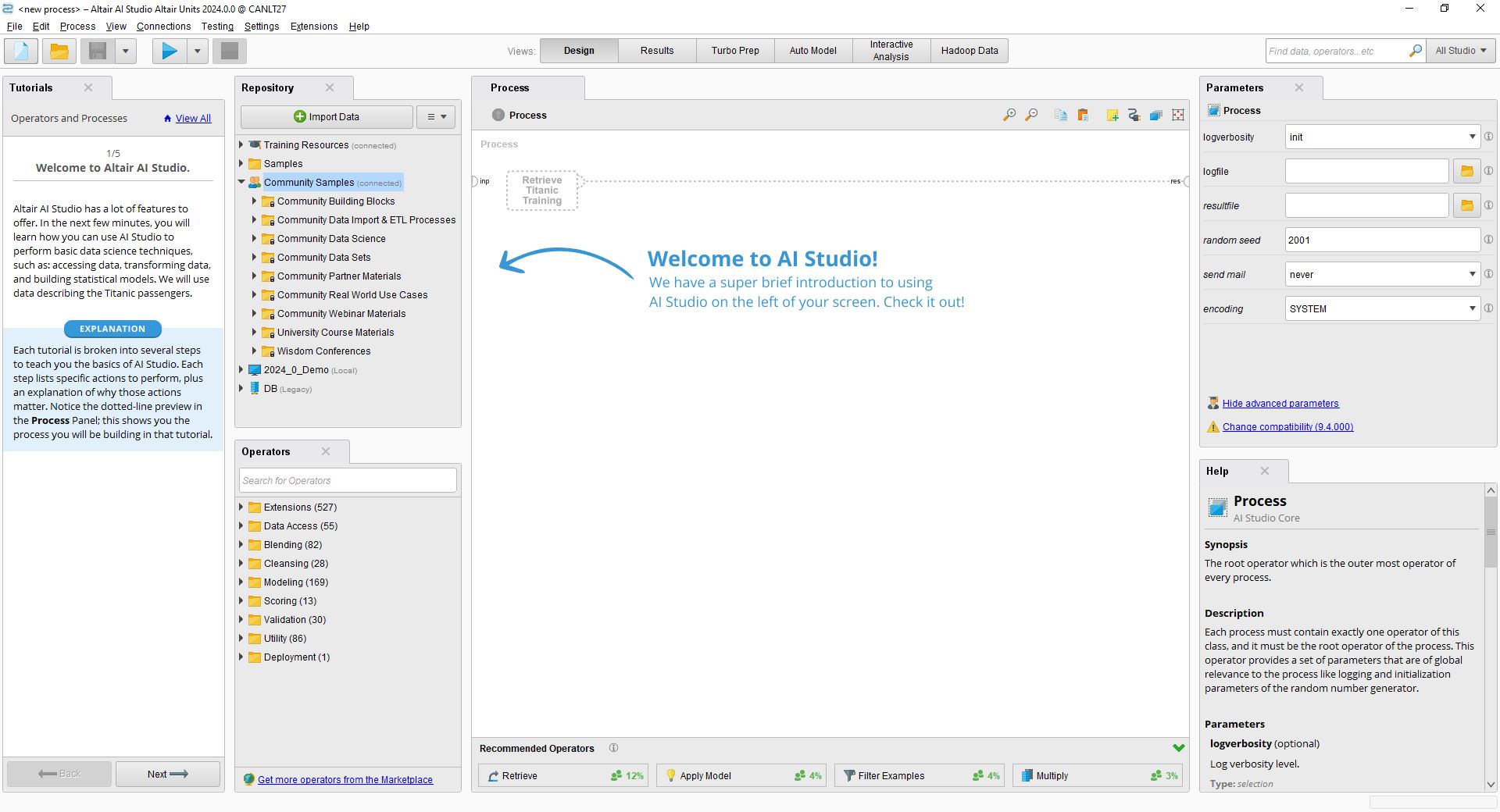Fit the process view to screen
Image resolution: width=1500 pixels, height=812 pixels.
click(x=1177, y=115)
